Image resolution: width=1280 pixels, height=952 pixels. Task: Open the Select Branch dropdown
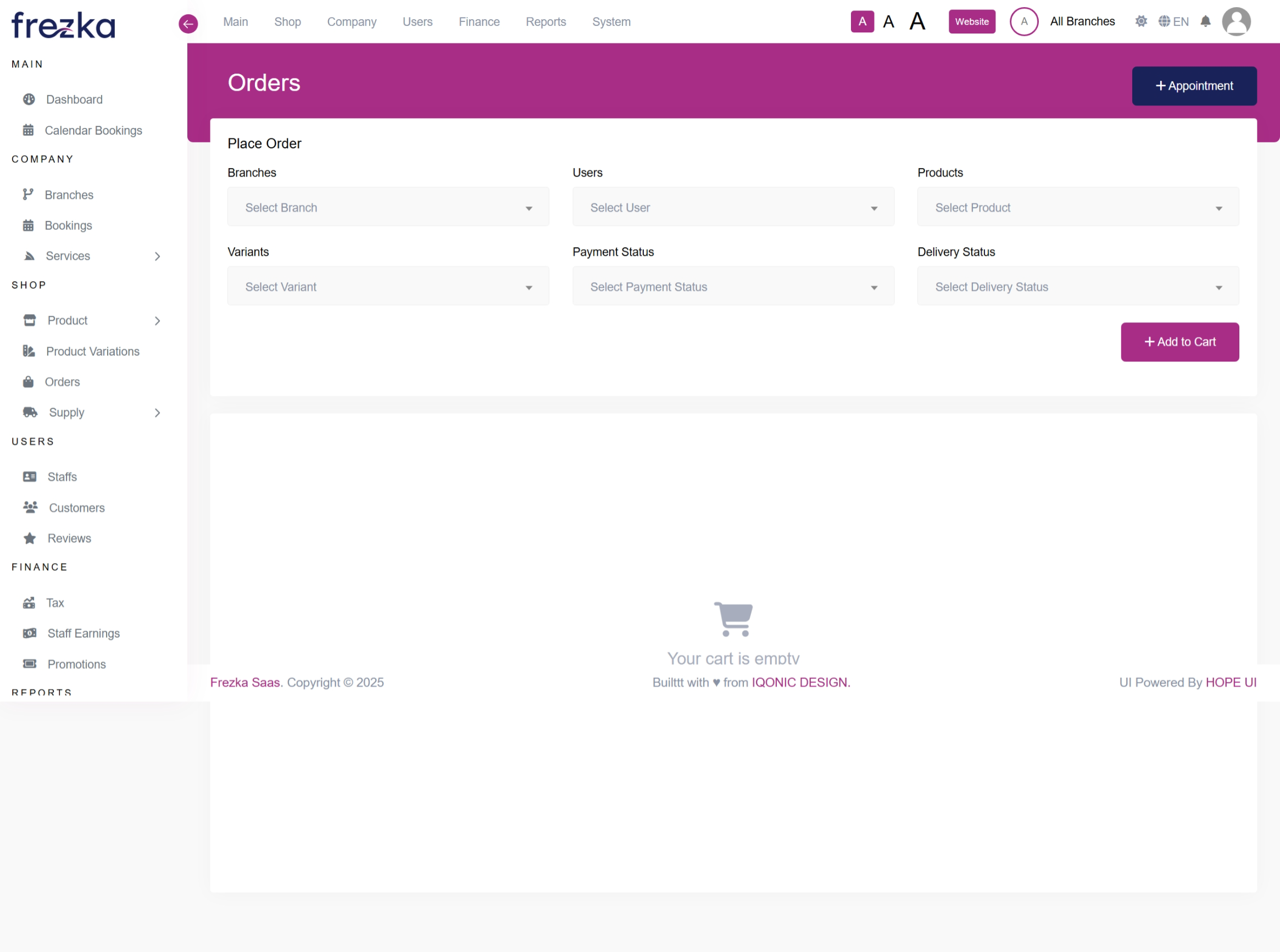click(x=388, y=207)
